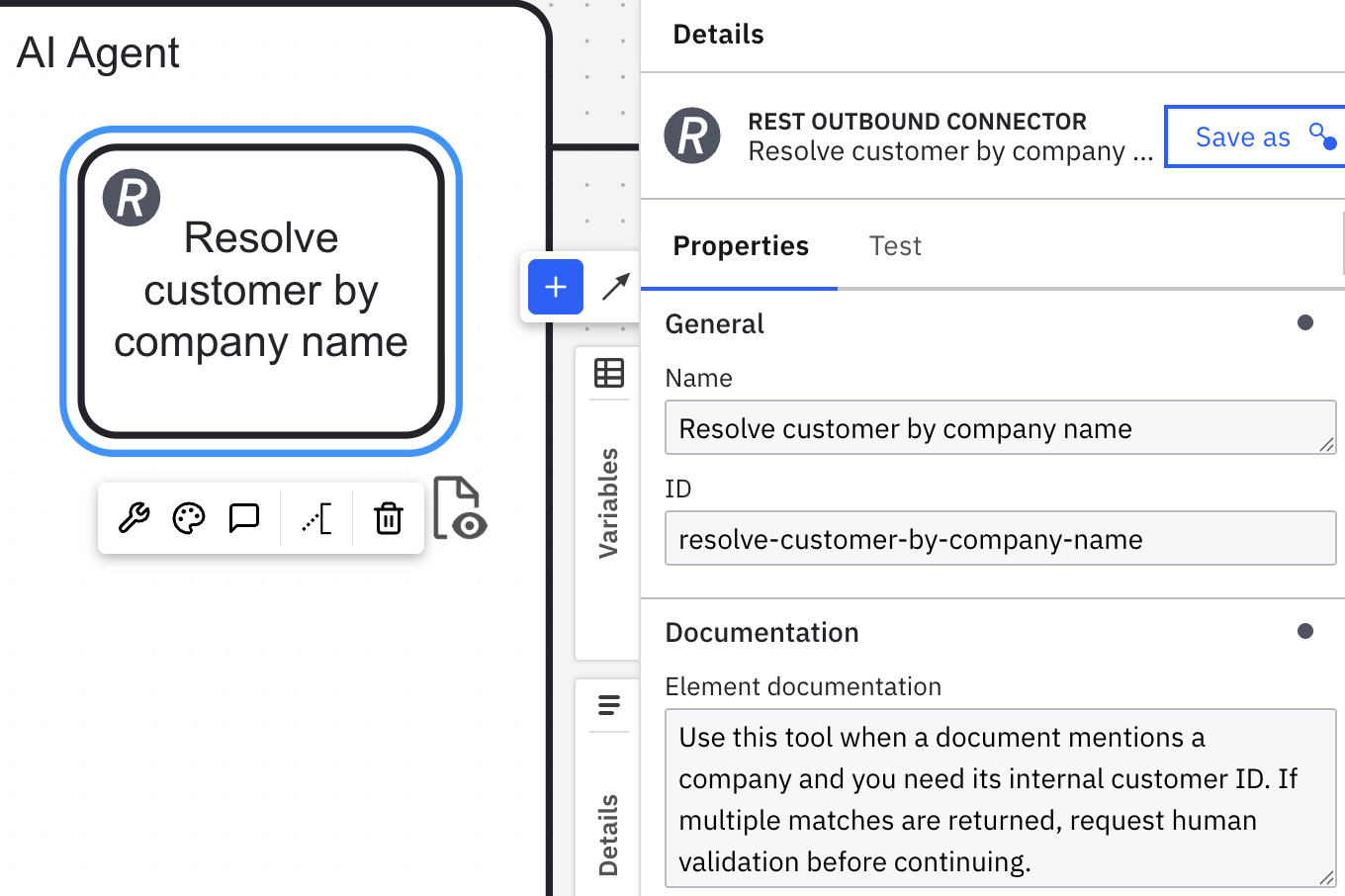Select the Properties tab
This screenshot has width=1345, height=896.
(x=741, y=245)
